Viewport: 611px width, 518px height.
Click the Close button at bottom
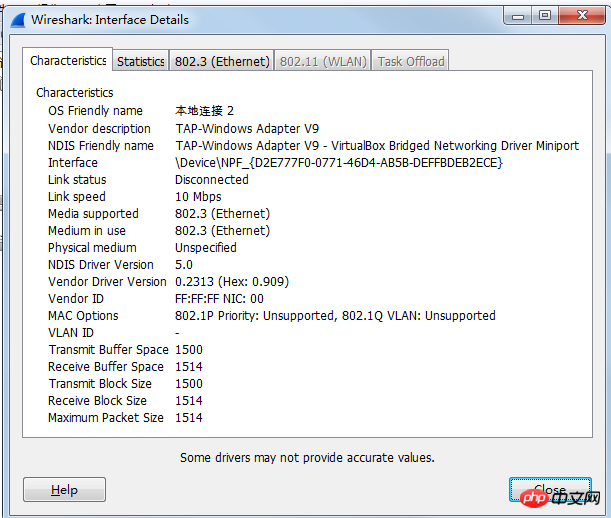tap(550, 490)
